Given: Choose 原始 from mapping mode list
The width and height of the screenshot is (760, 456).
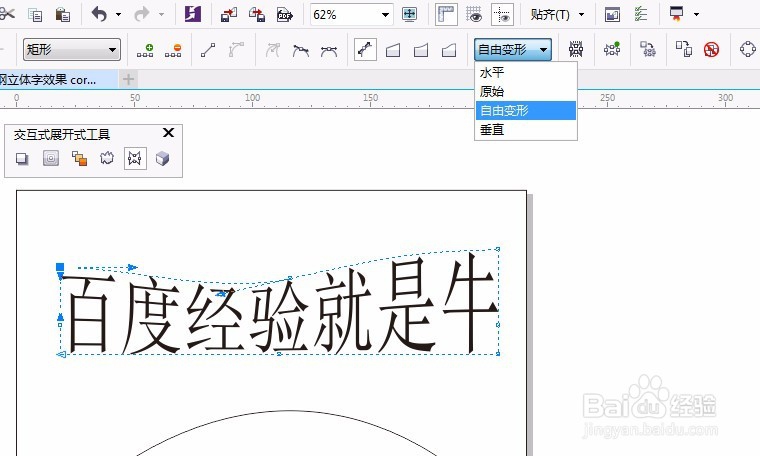Looking at the screenshot, I should tap(526, 92).
